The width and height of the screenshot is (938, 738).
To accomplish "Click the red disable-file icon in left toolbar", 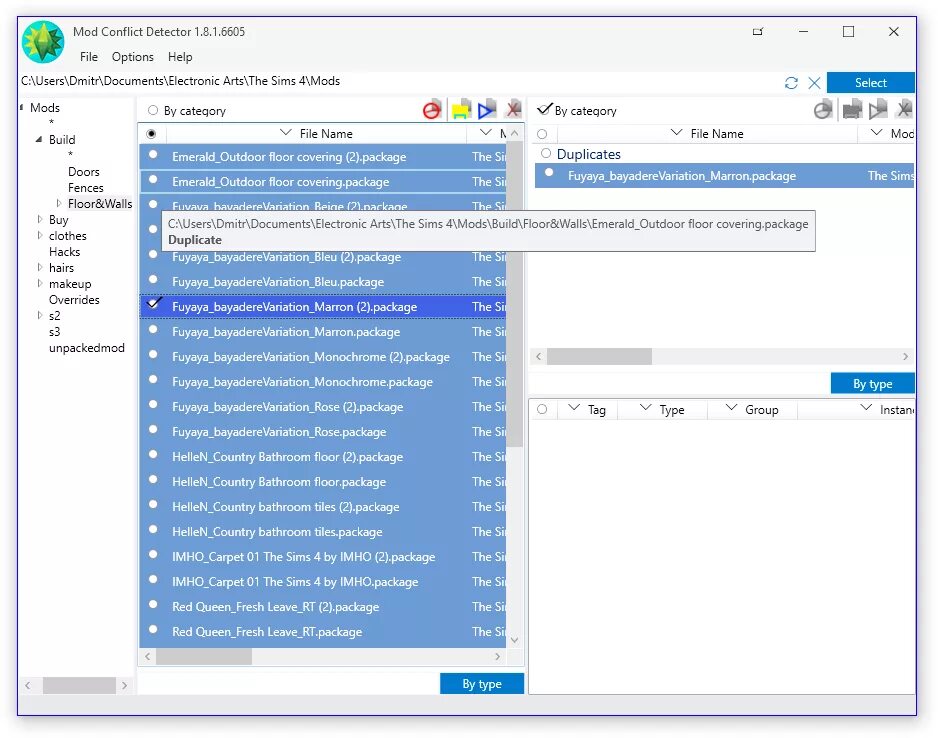I will click(432, 110).
